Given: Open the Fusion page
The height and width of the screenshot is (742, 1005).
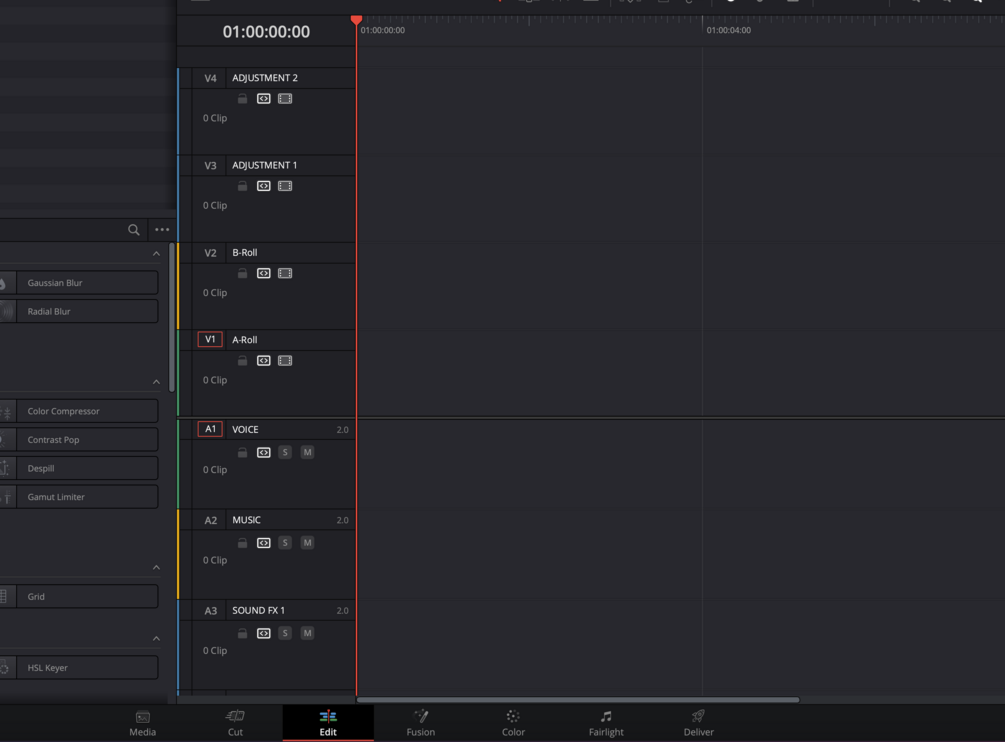Looking at the screenshot, I should (x=420, y=723).
